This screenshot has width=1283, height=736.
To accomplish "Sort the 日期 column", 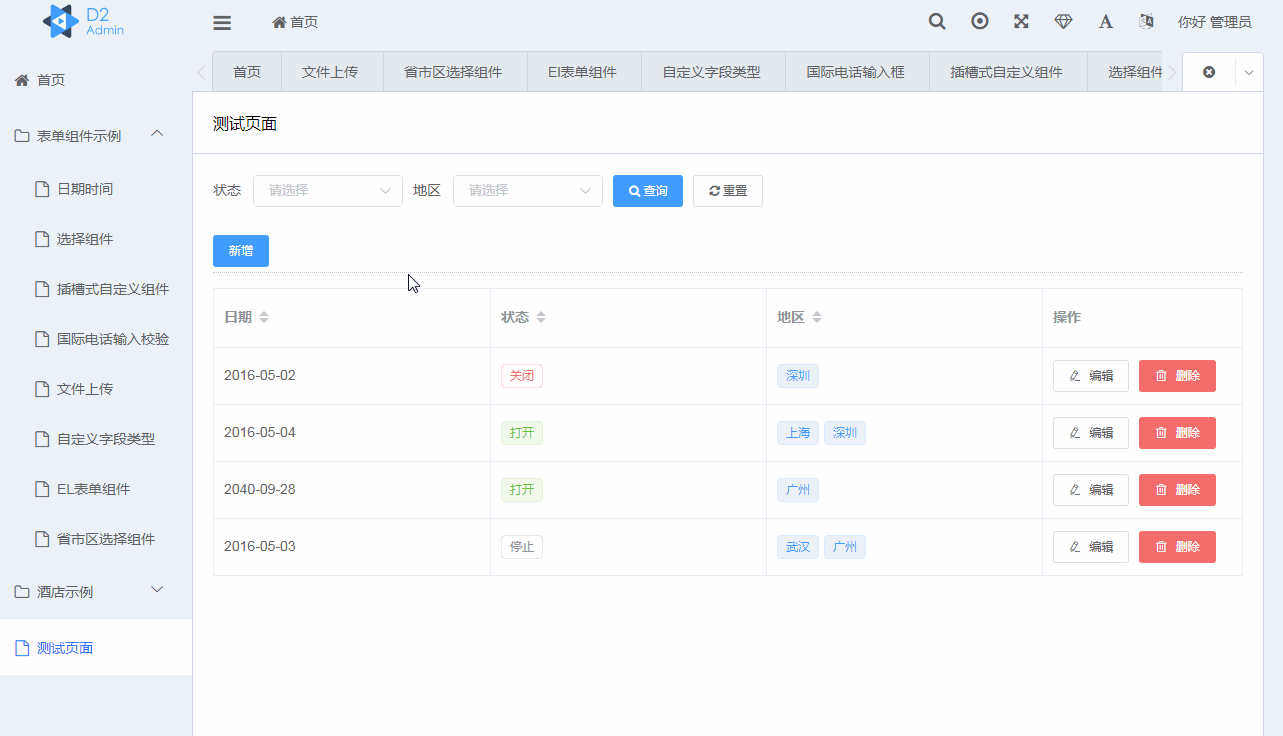I will click(264, 317).
